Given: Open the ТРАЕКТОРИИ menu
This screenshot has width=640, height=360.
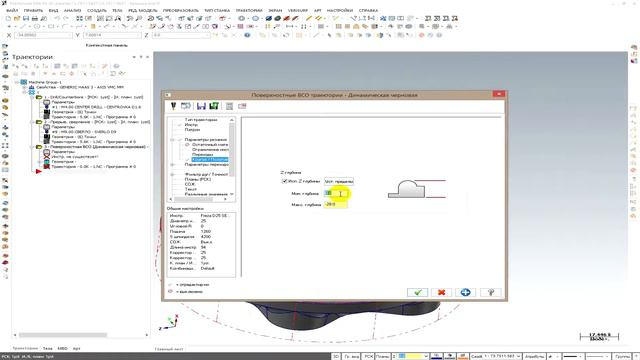Looking at the screenshot, I should point(249,10).
